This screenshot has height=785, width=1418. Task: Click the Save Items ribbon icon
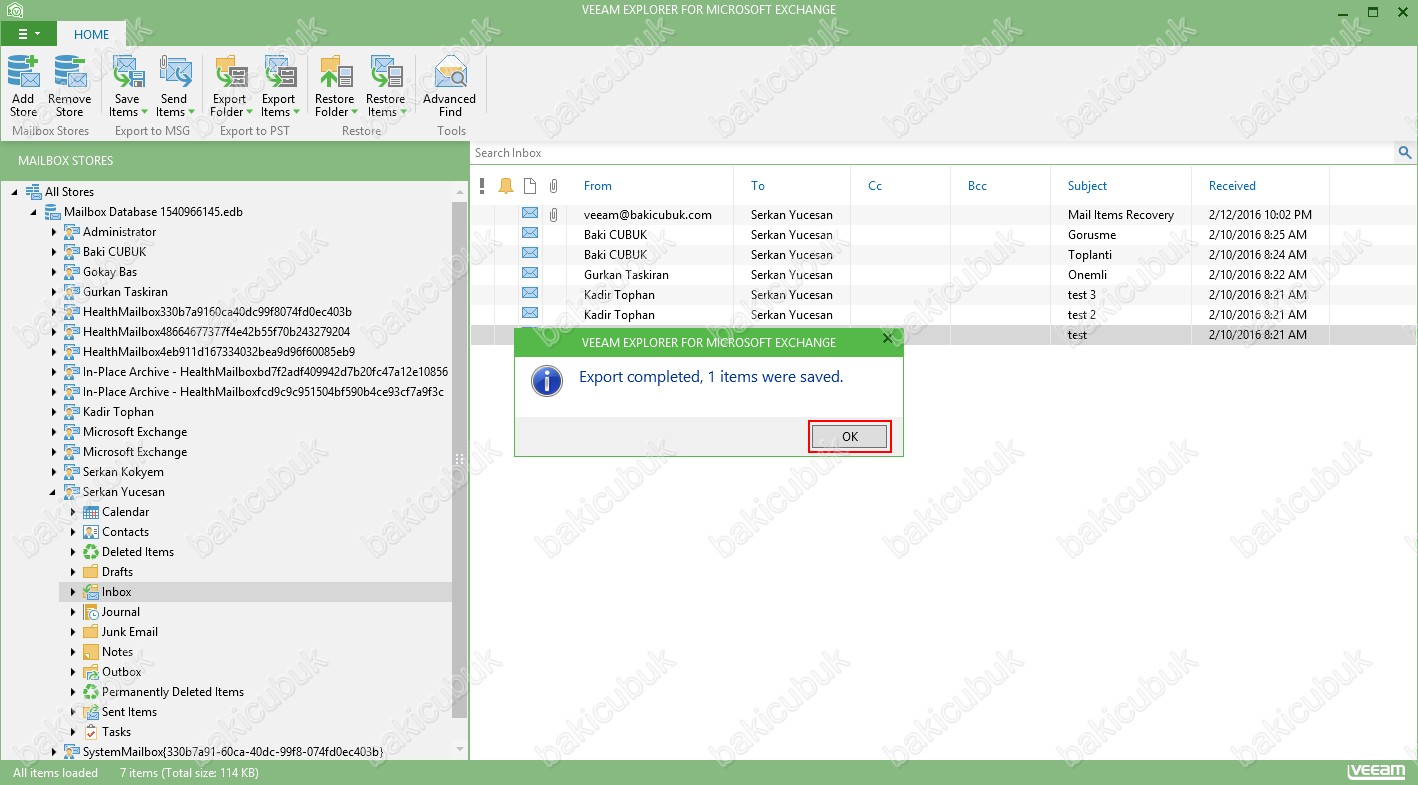click(x=127, y=73)
